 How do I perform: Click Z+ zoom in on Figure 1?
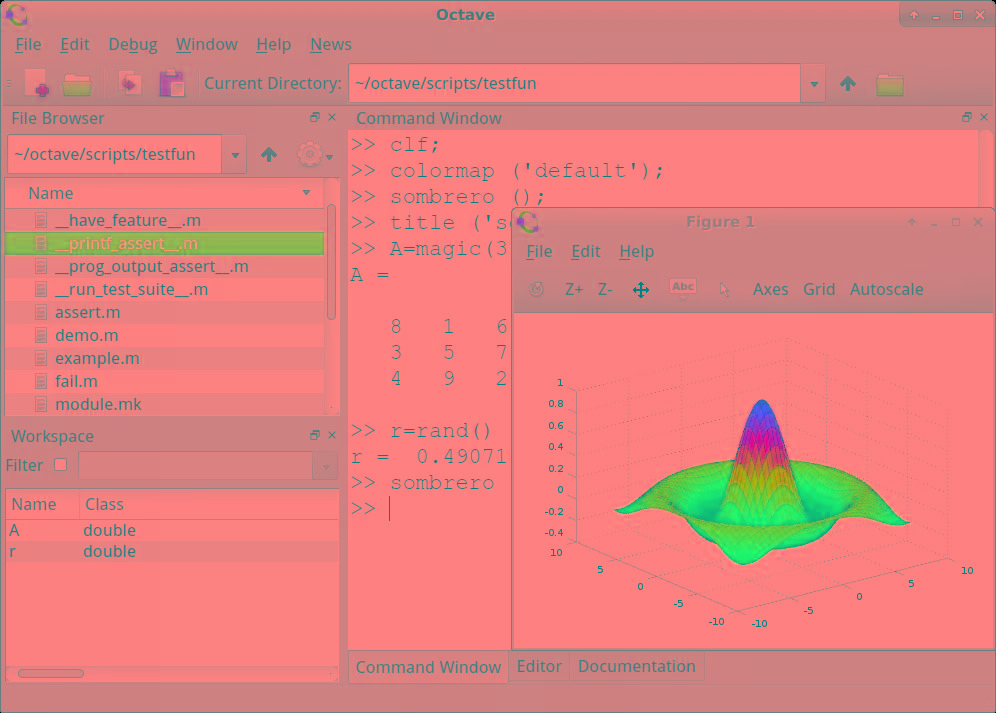pos(574,289)
